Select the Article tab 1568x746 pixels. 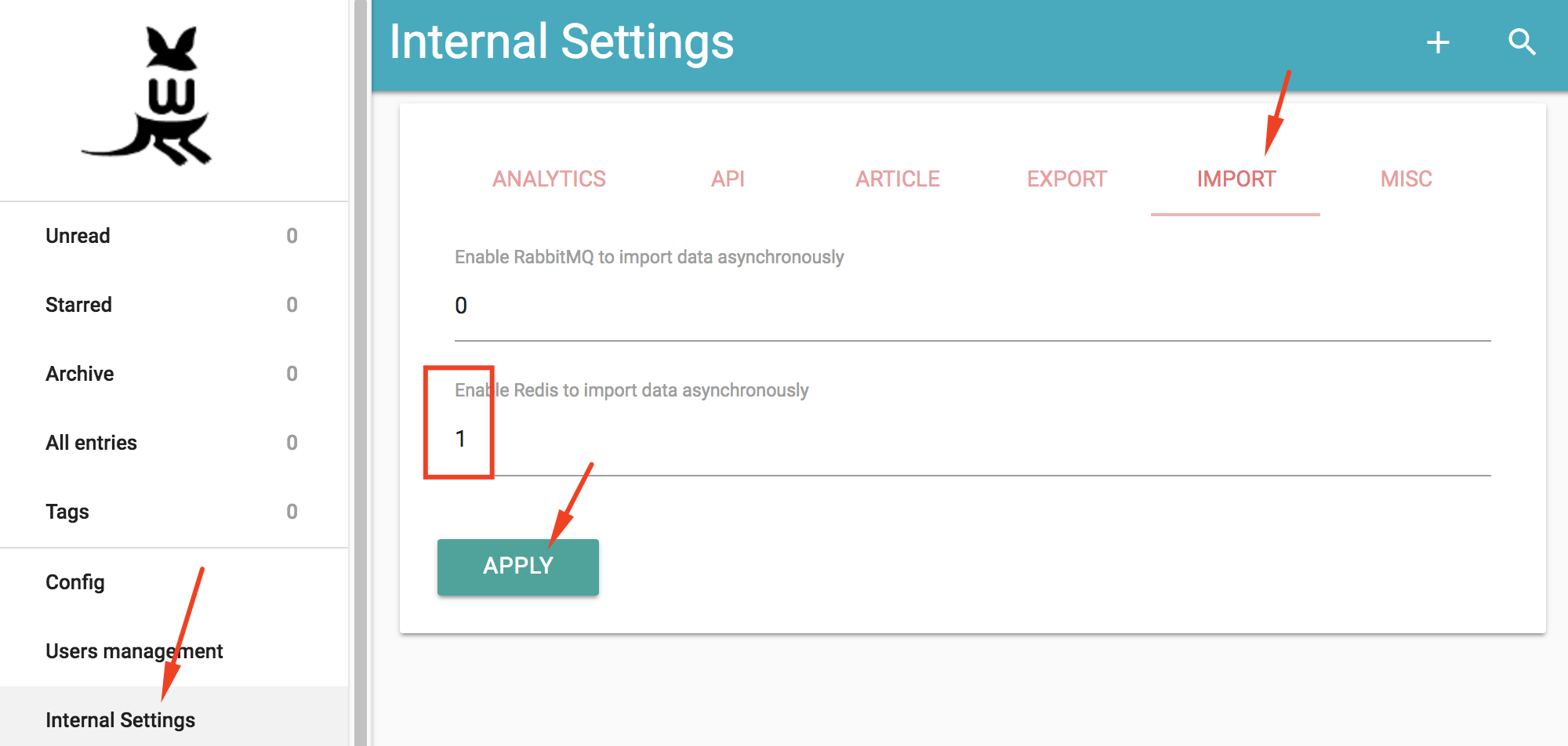coord(897,179)
